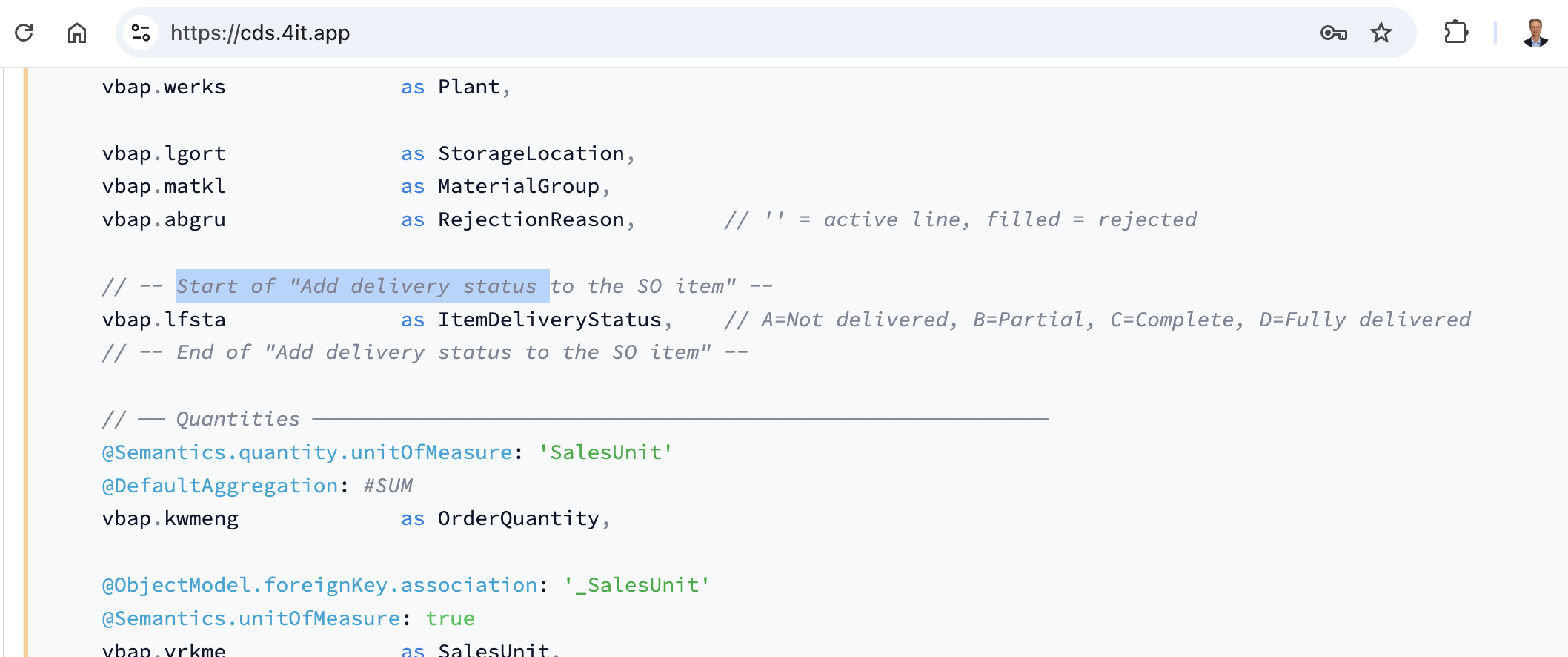Open the saved passwords key icon

[1333, 33]
